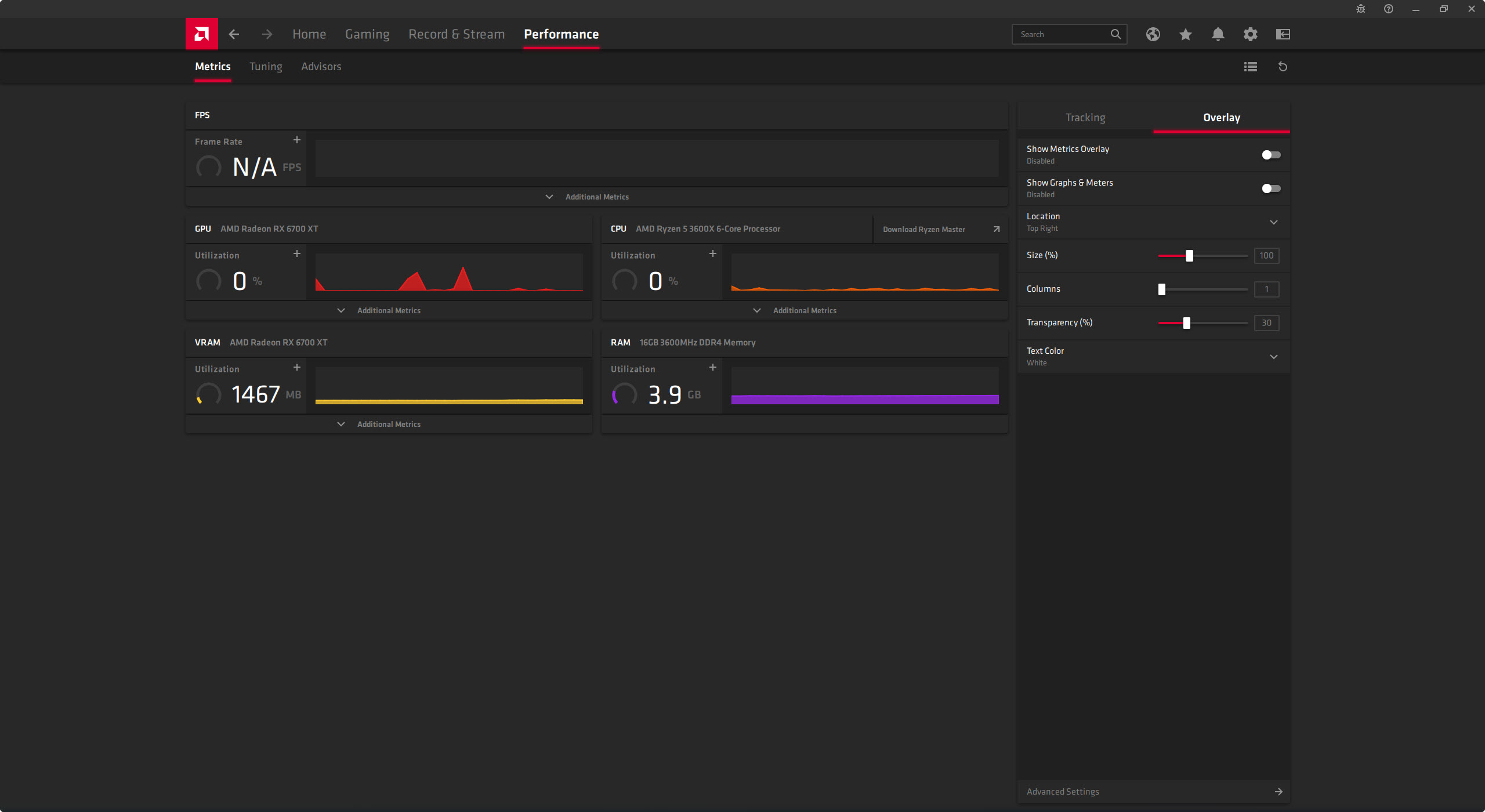This screenshot has width=1485, height=812.
Task: Click the Transparency (%) slider handle
Action: (x=1186, y=323)
